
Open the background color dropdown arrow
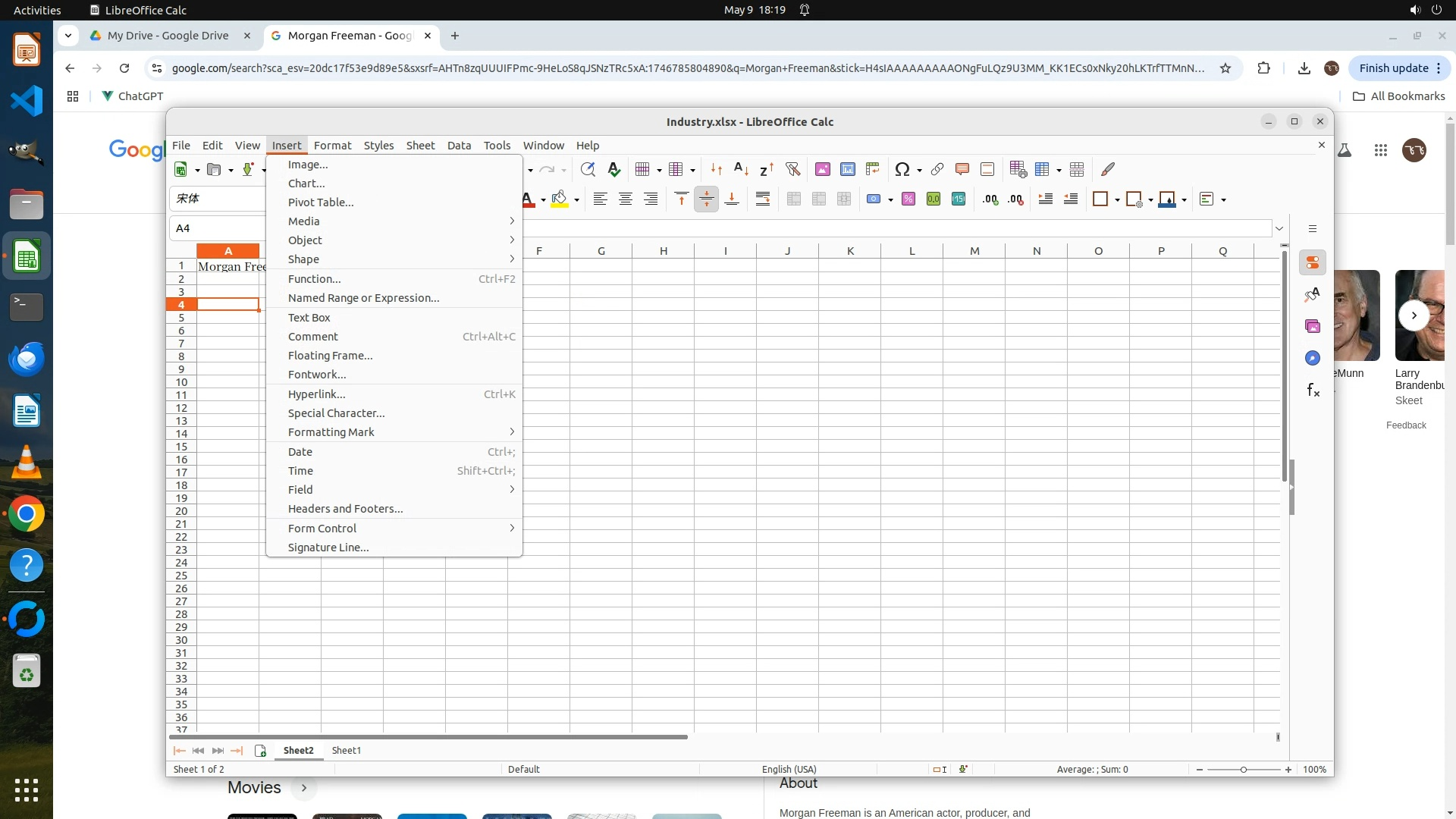click(x=576, y=199)
